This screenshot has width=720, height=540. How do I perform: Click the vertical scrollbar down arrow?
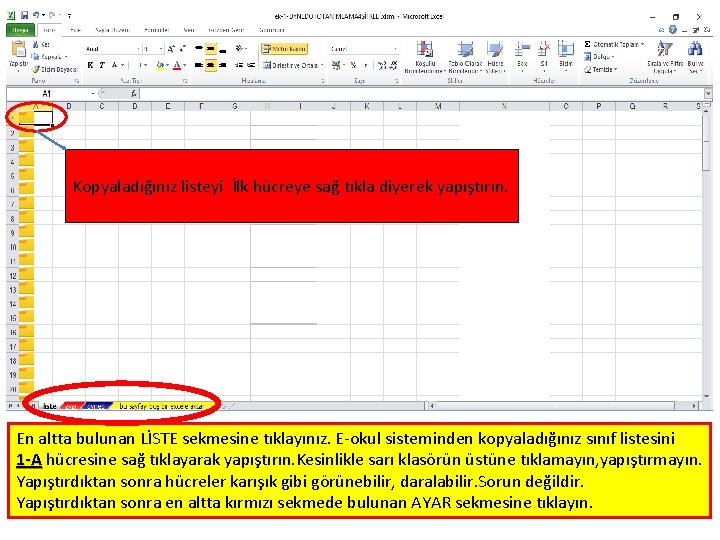(706, 396)
